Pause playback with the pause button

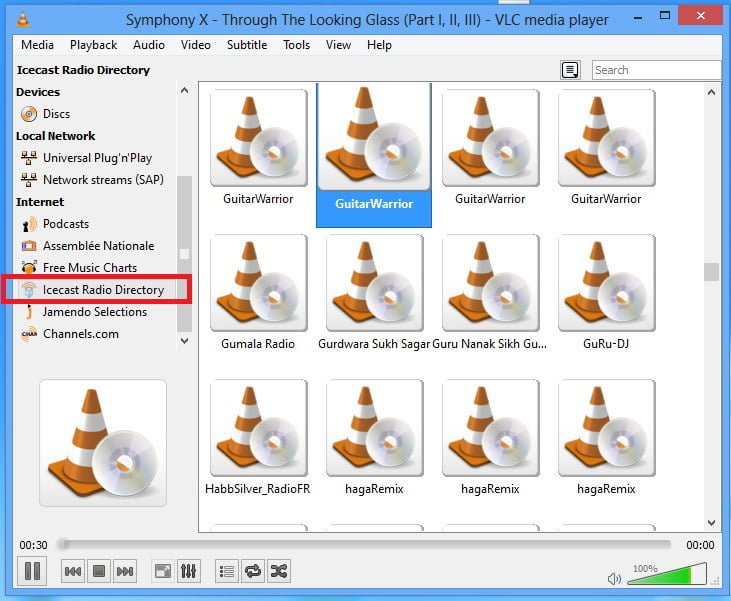point(32,571)
